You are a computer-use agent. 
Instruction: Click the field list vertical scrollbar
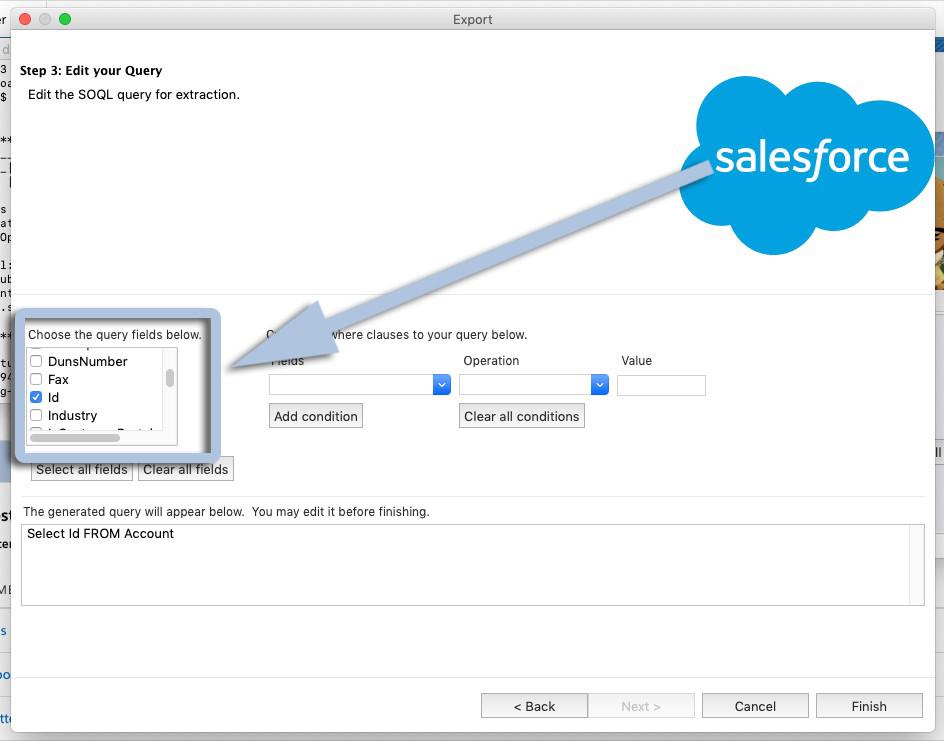169,379
